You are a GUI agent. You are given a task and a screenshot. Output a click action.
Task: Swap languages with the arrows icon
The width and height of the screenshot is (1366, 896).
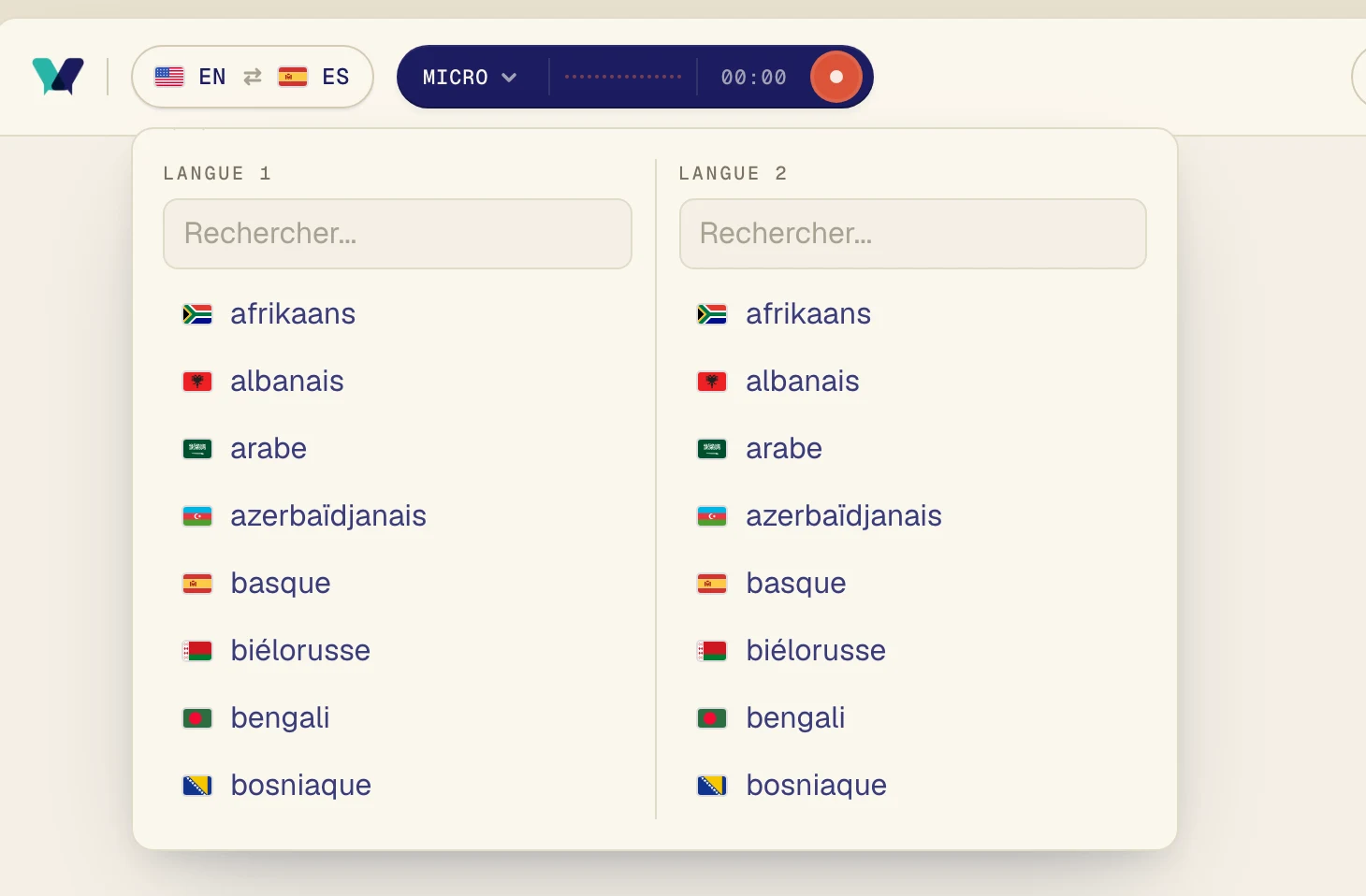253,77
